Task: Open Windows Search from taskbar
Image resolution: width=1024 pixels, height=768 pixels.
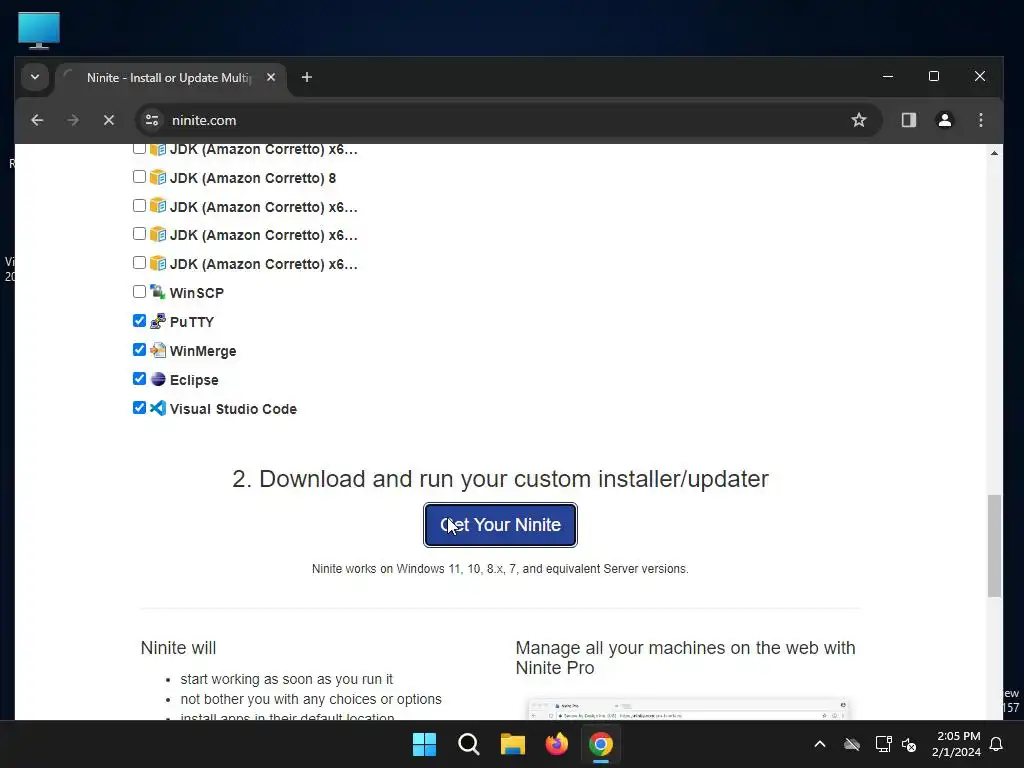Action: point(469,744)
